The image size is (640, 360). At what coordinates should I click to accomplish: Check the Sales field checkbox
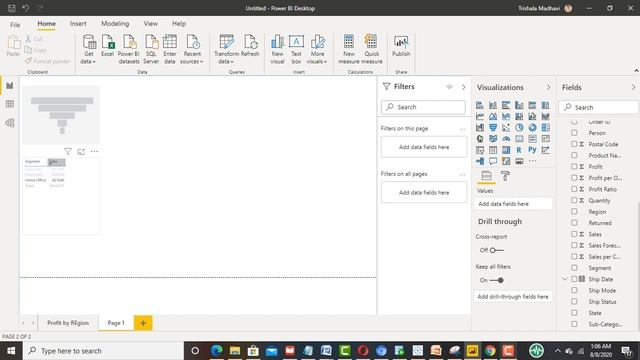click(x=574, y=234)
